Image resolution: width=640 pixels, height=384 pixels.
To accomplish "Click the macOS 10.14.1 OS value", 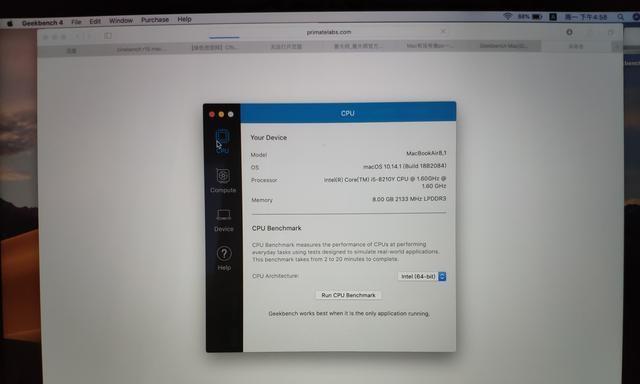I will coord(404,166).
